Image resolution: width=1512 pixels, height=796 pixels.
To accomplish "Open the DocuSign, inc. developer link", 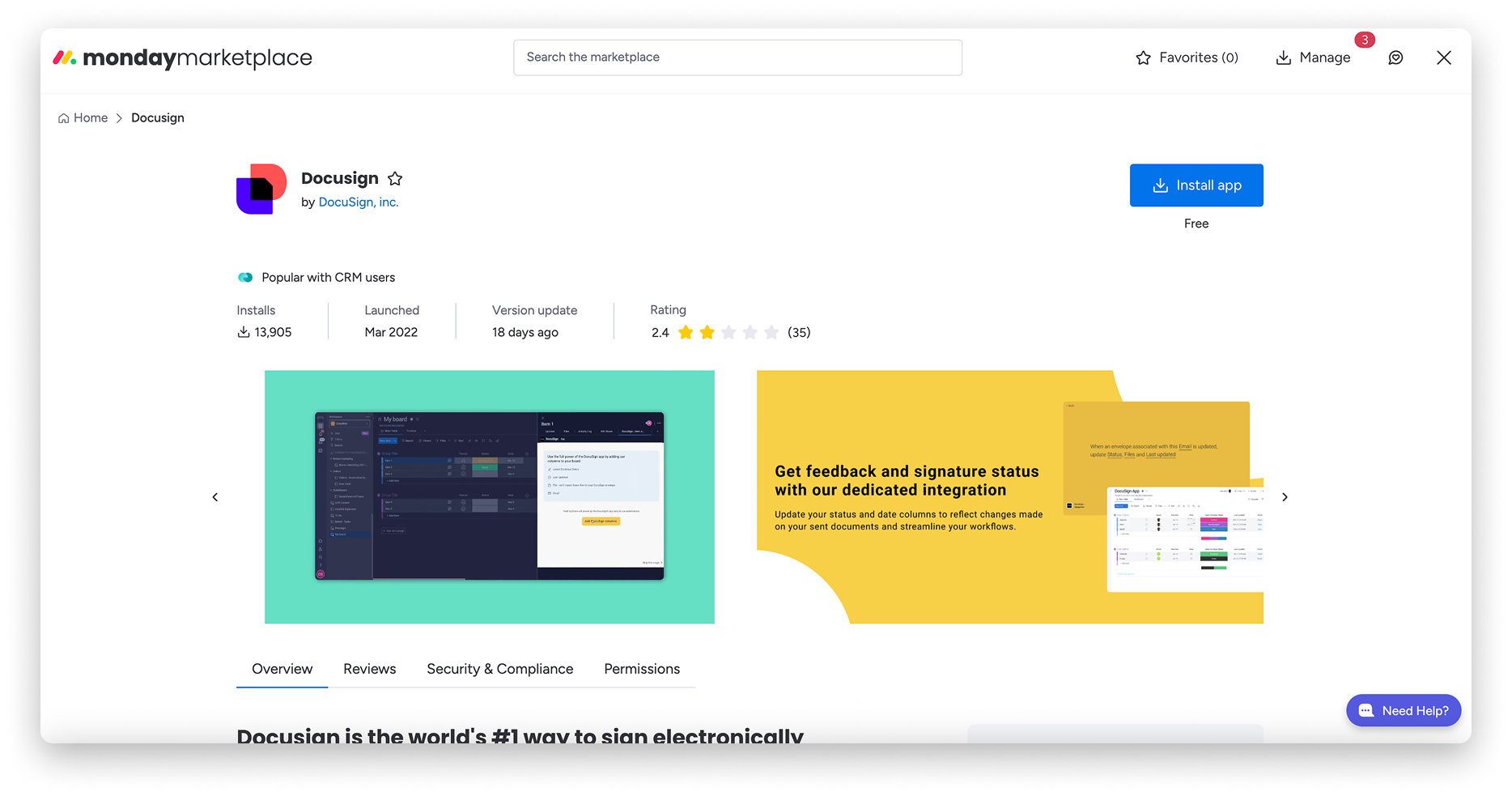I will [359, 202].
